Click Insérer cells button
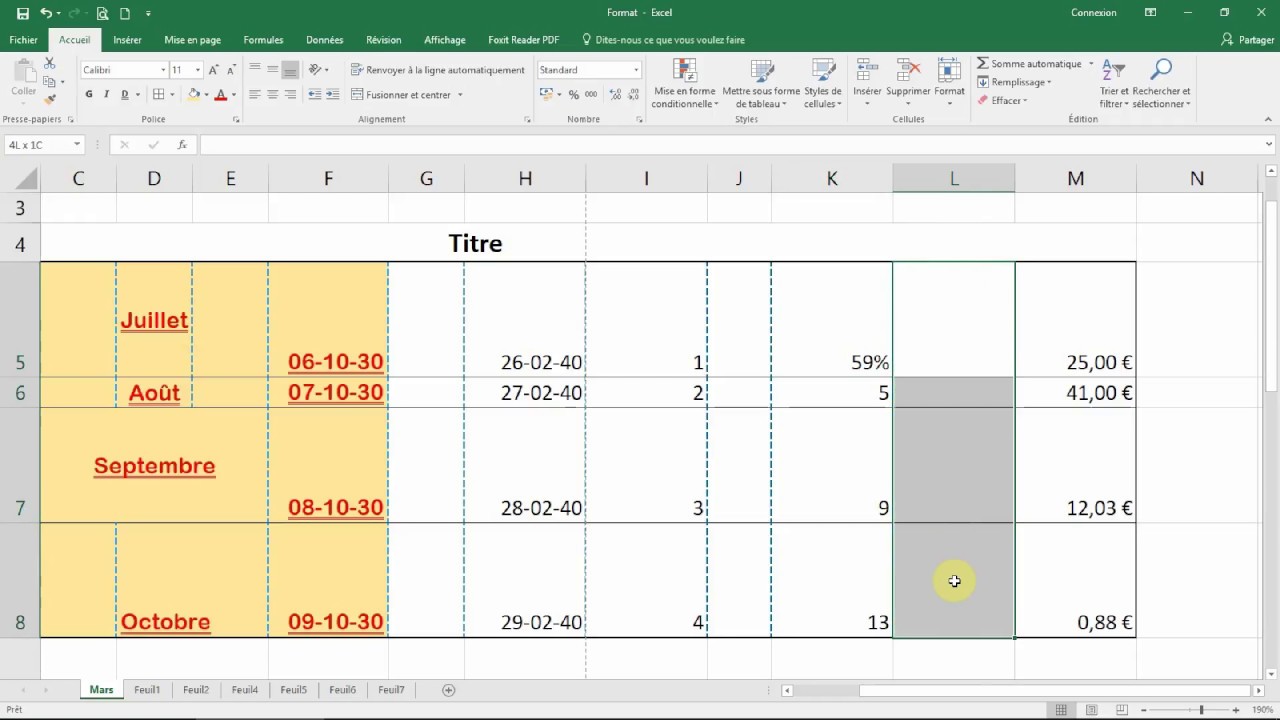 click(x=867, y=83)
